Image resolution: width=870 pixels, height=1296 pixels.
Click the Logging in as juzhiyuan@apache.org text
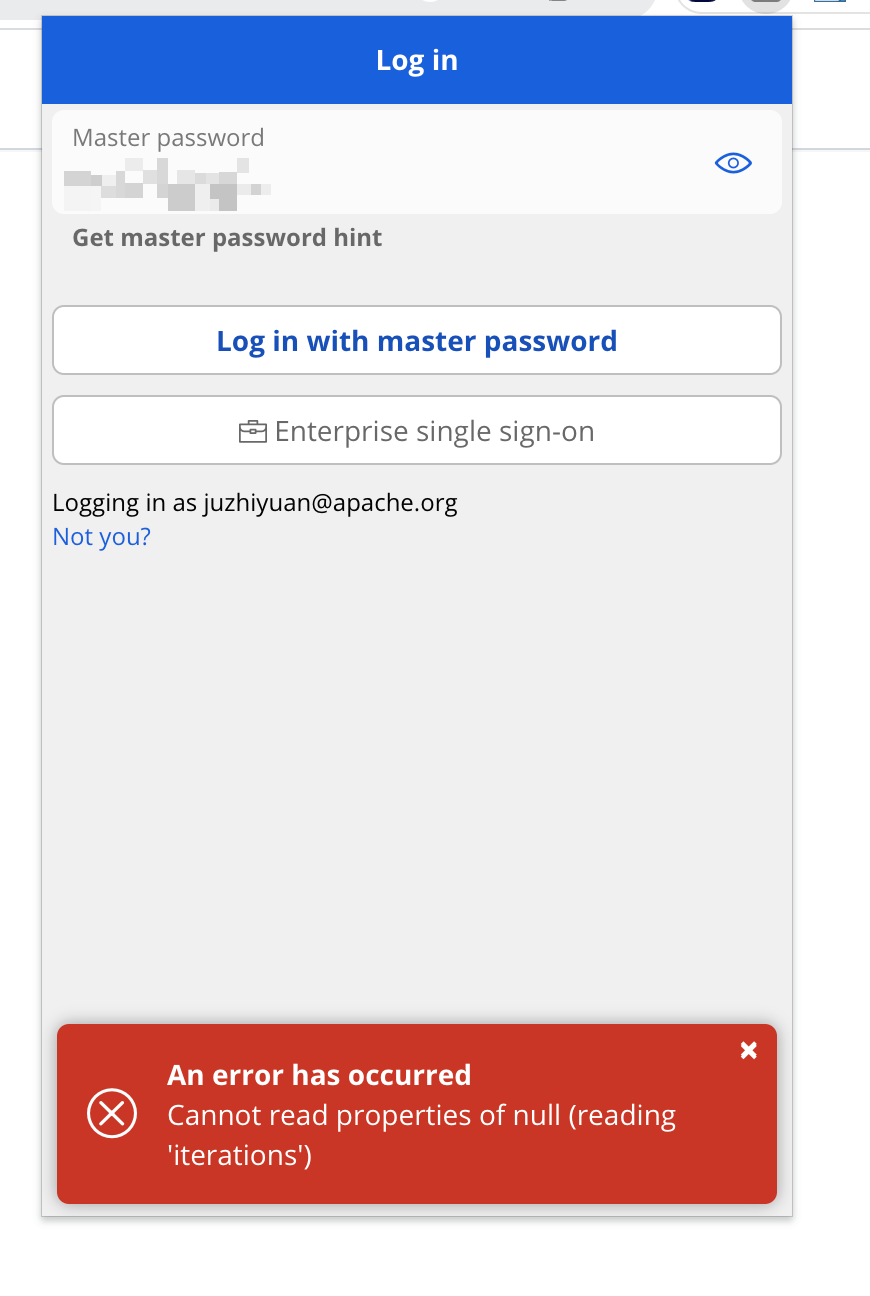255,502
